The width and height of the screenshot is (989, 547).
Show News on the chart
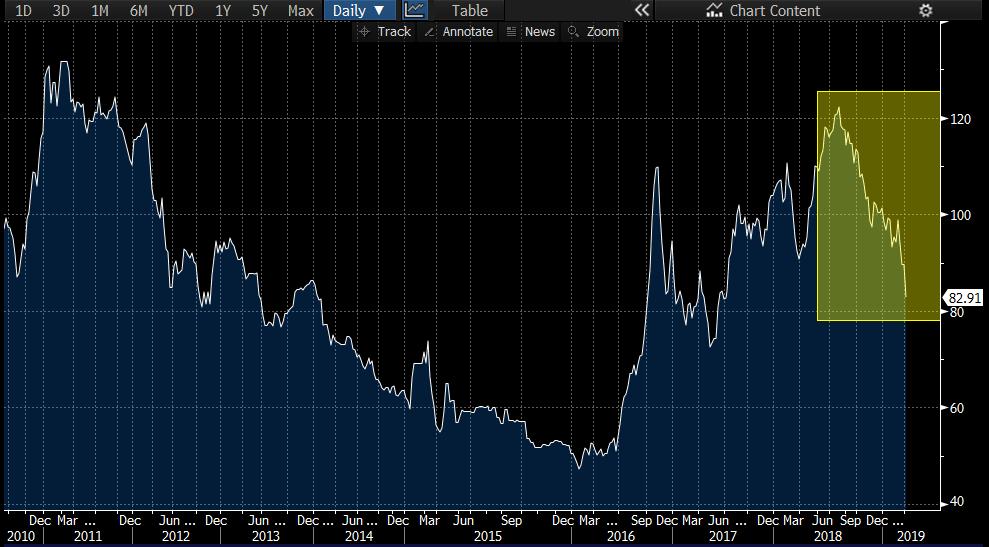tap(530, 32)
